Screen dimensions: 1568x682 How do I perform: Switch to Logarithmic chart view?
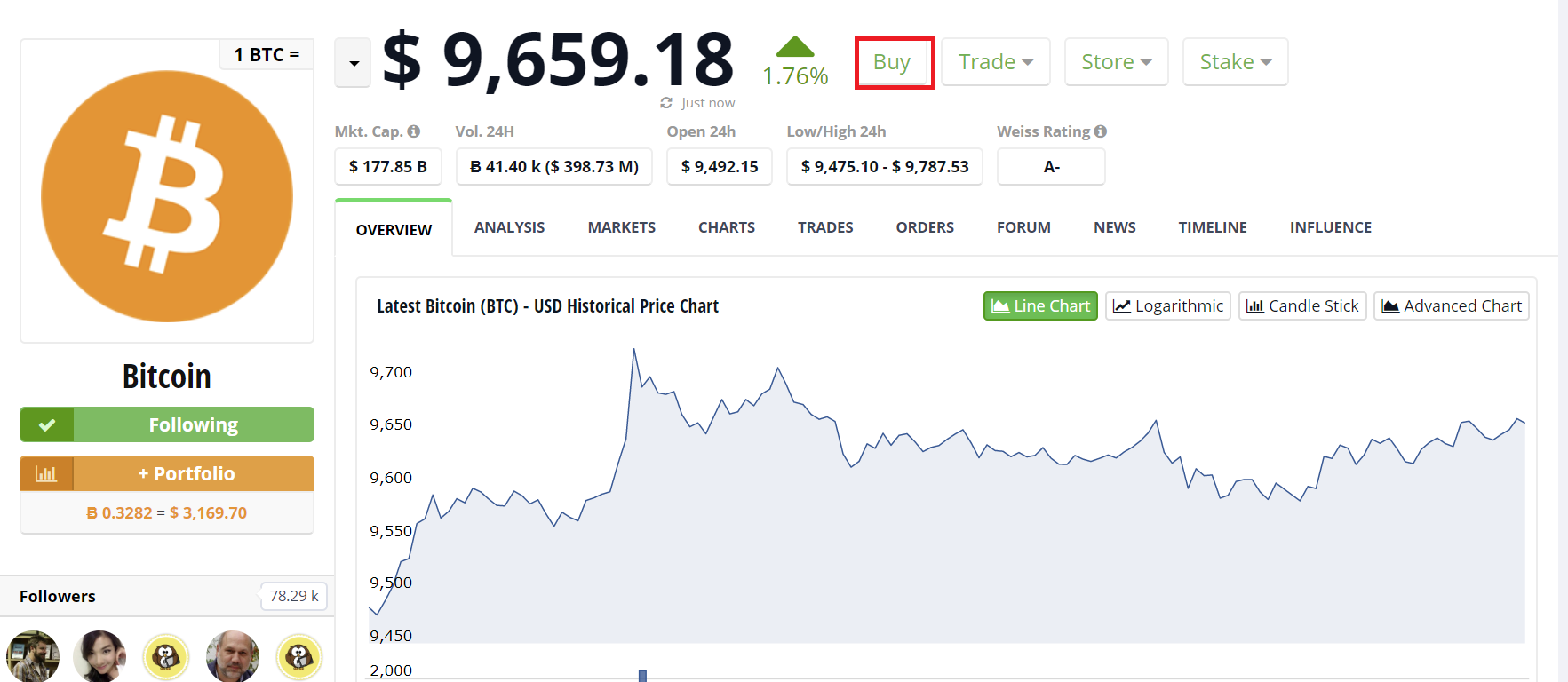(1168, 306)
